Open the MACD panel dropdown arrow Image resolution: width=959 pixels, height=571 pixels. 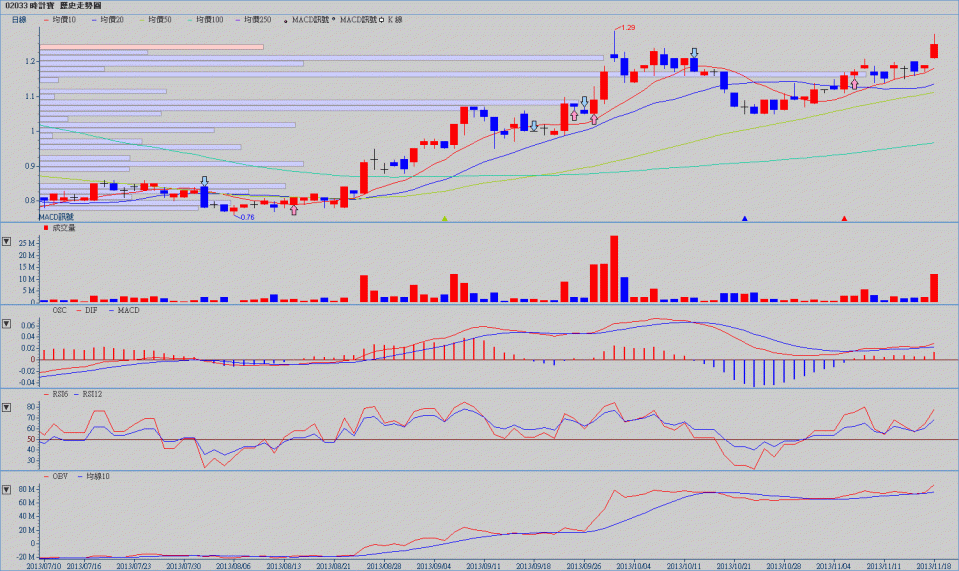(x=8, y=324)
